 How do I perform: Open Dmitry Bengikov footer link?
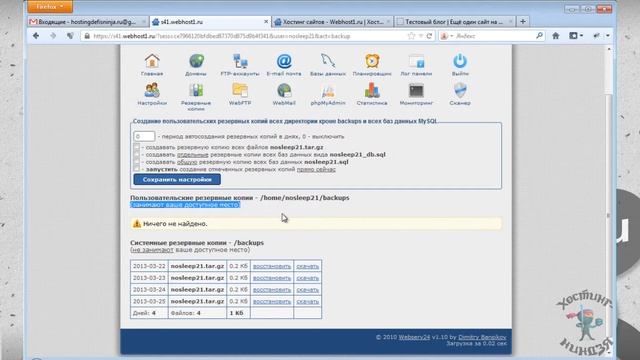[x=482, y=337]
